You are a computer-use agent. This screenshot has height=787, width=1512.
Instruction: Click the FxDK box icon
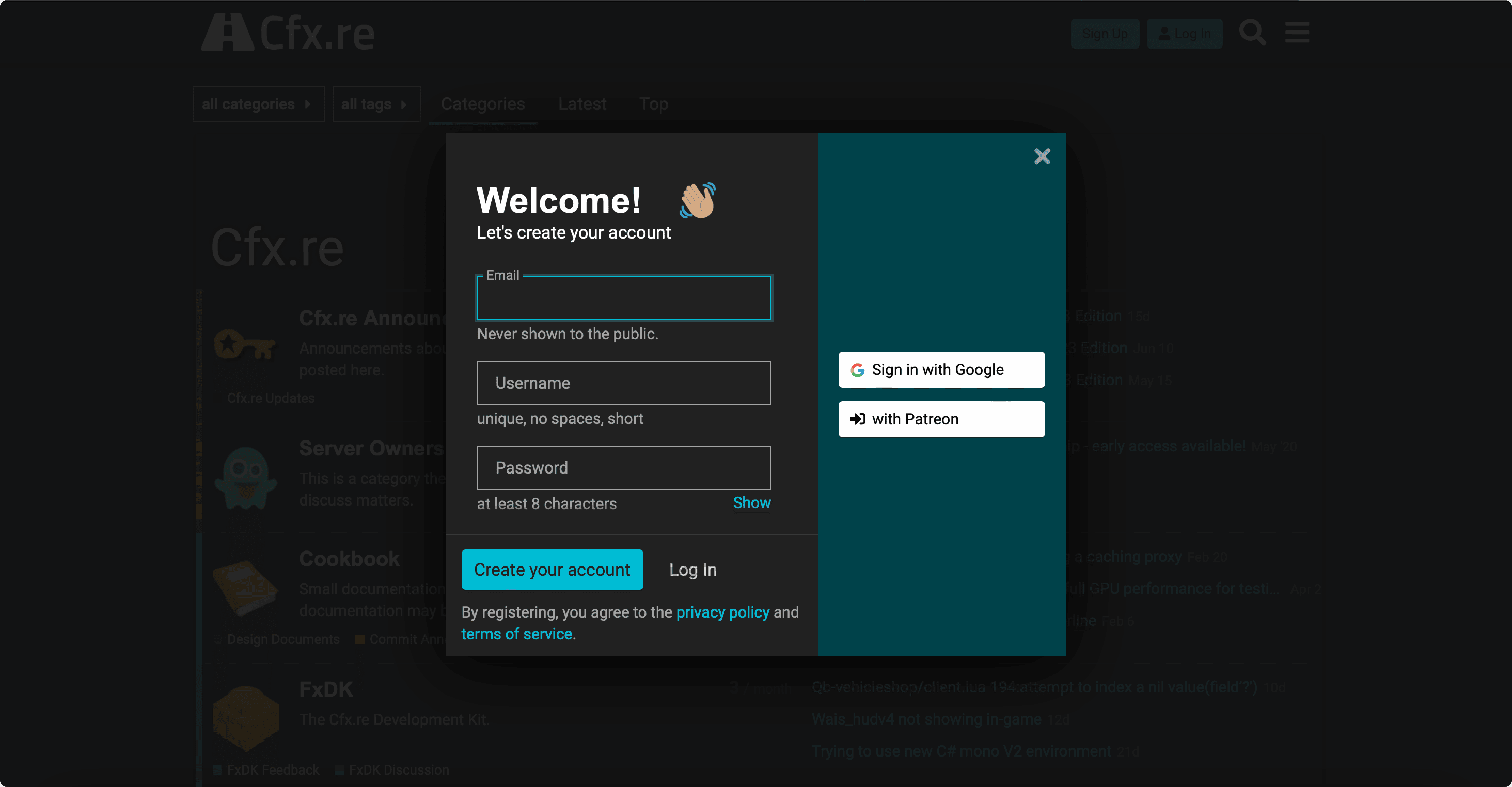point(245,718)
